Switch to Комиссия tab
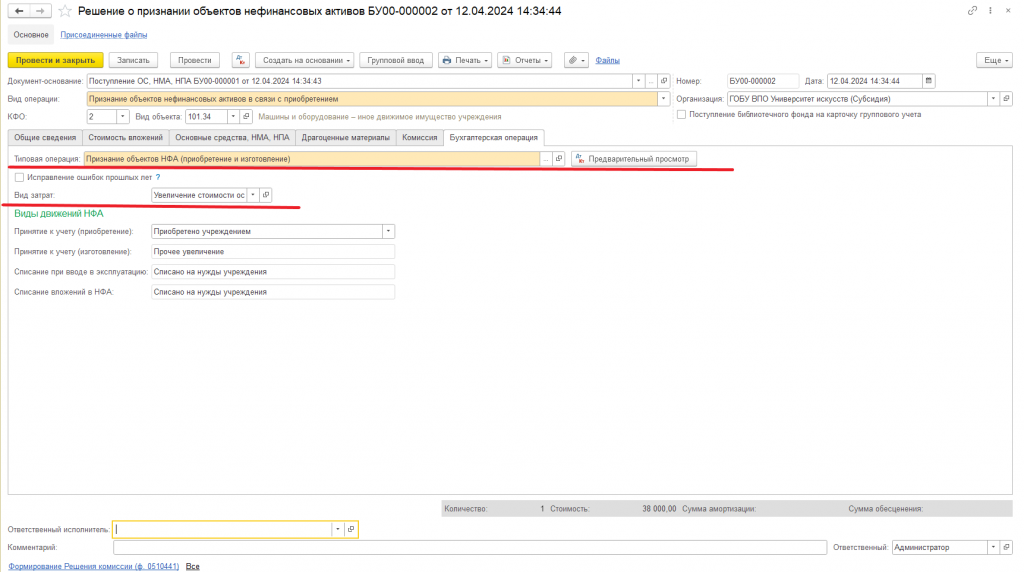 pyautogui.click(x=419, y=138)
